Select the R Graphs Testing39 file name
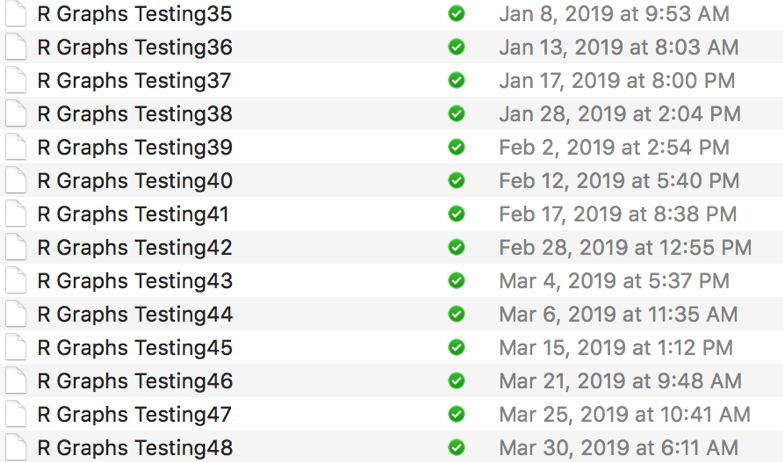The image size is (783, 462). pos(134,148)
